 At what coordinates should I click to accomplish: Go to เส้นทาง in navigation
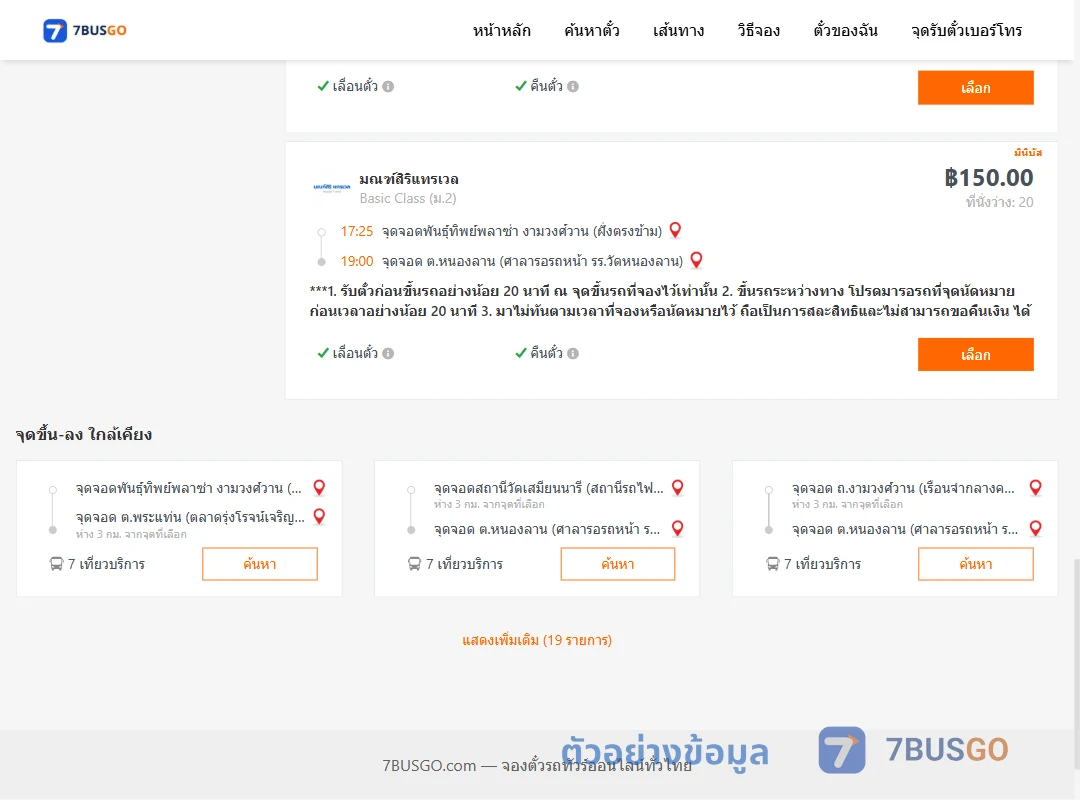click(678, 30)
